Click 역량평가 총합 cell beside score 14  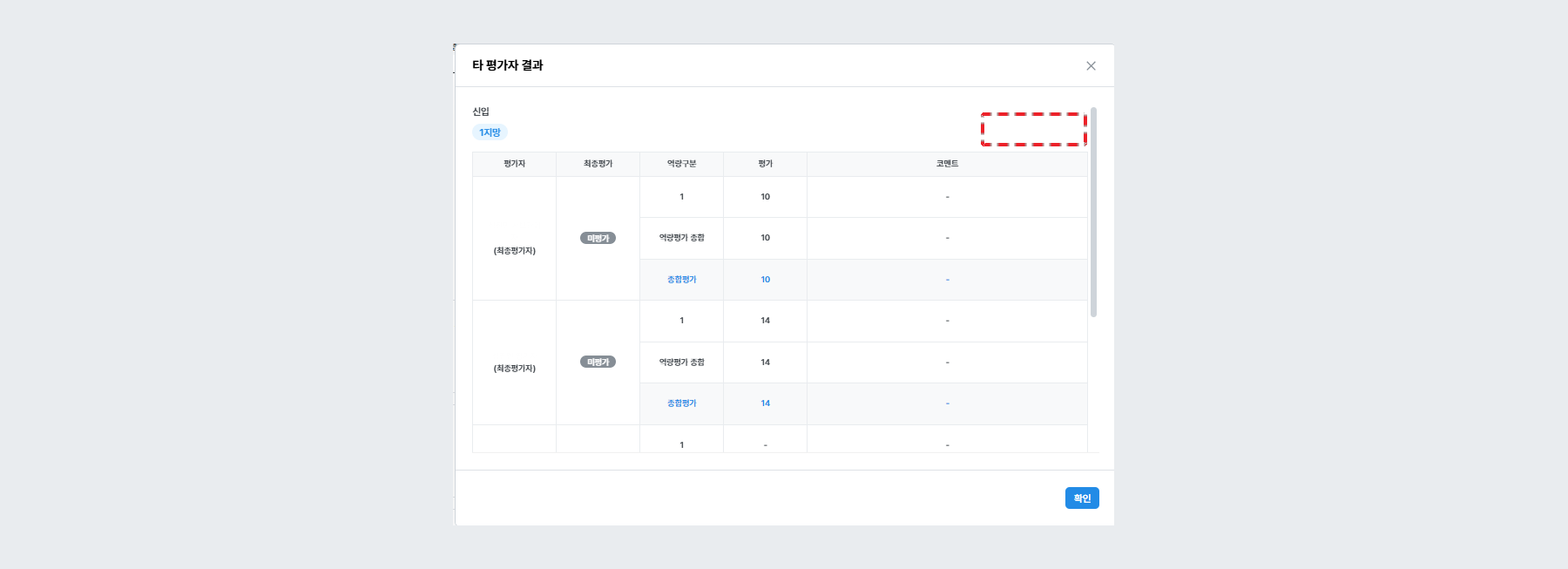[681, 362]
